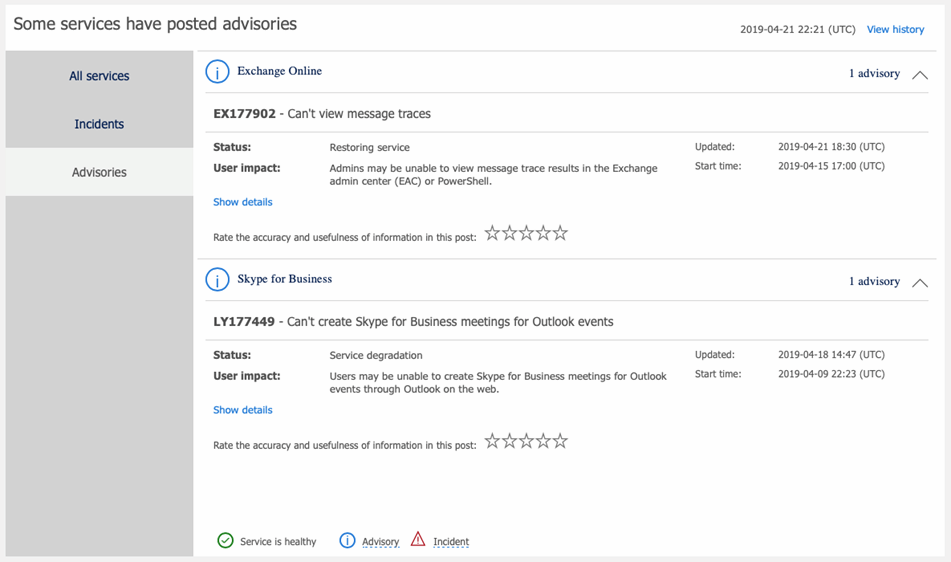Rate LY177449 post three stars

click(x=526, y=441)
